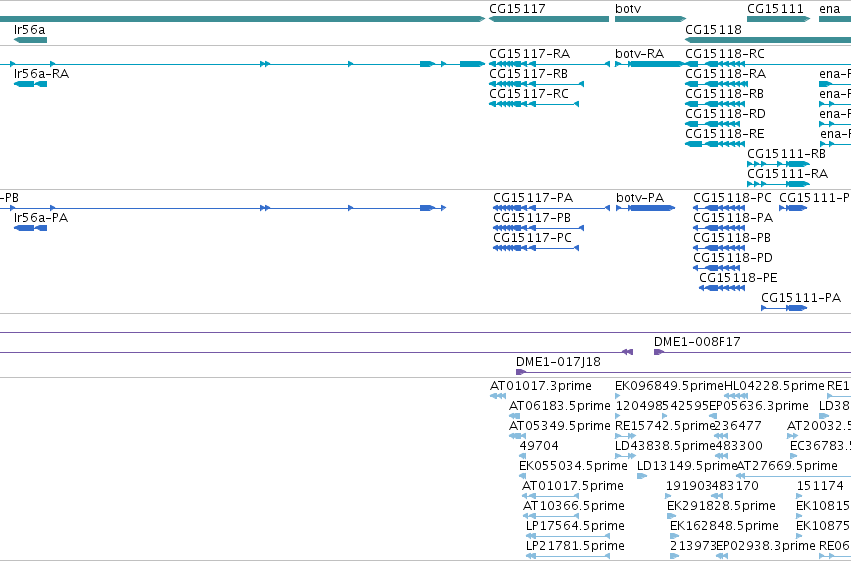The height and width of the screenshot is (561, 851).
Task: Click the botv-PA protein label
Action: (640, 198)
